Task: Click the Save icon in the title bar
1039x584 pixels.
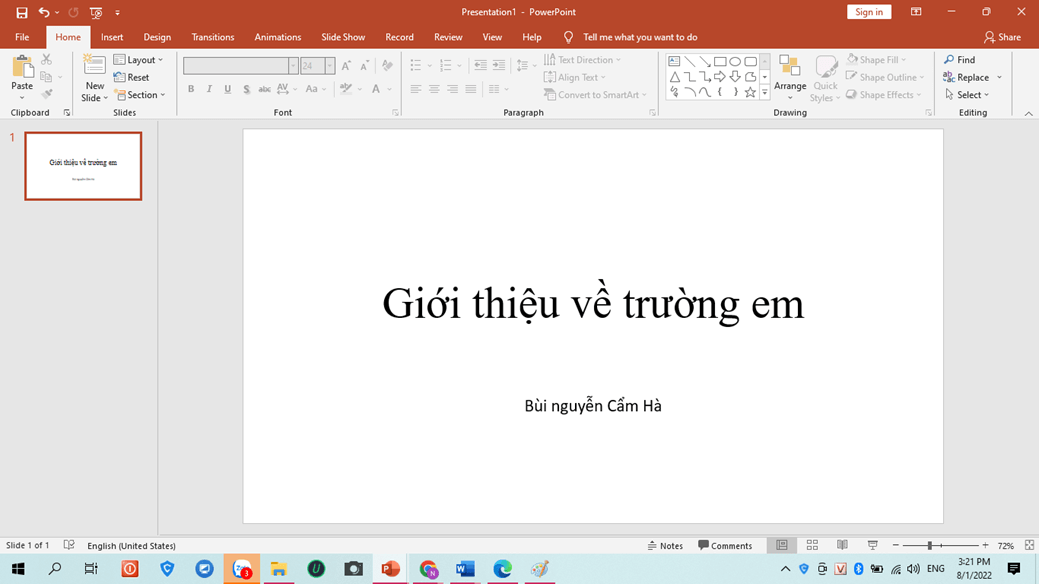Action: (21, 13)
